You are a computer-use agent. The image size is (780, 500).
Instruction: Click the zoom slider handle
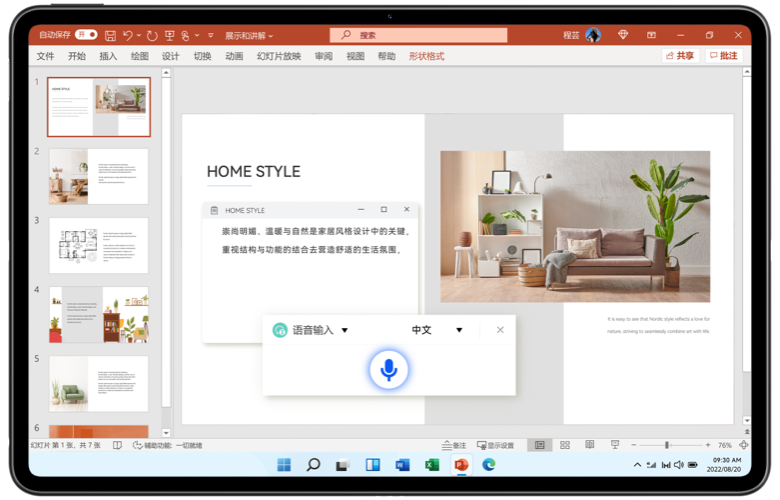(667, 445)
